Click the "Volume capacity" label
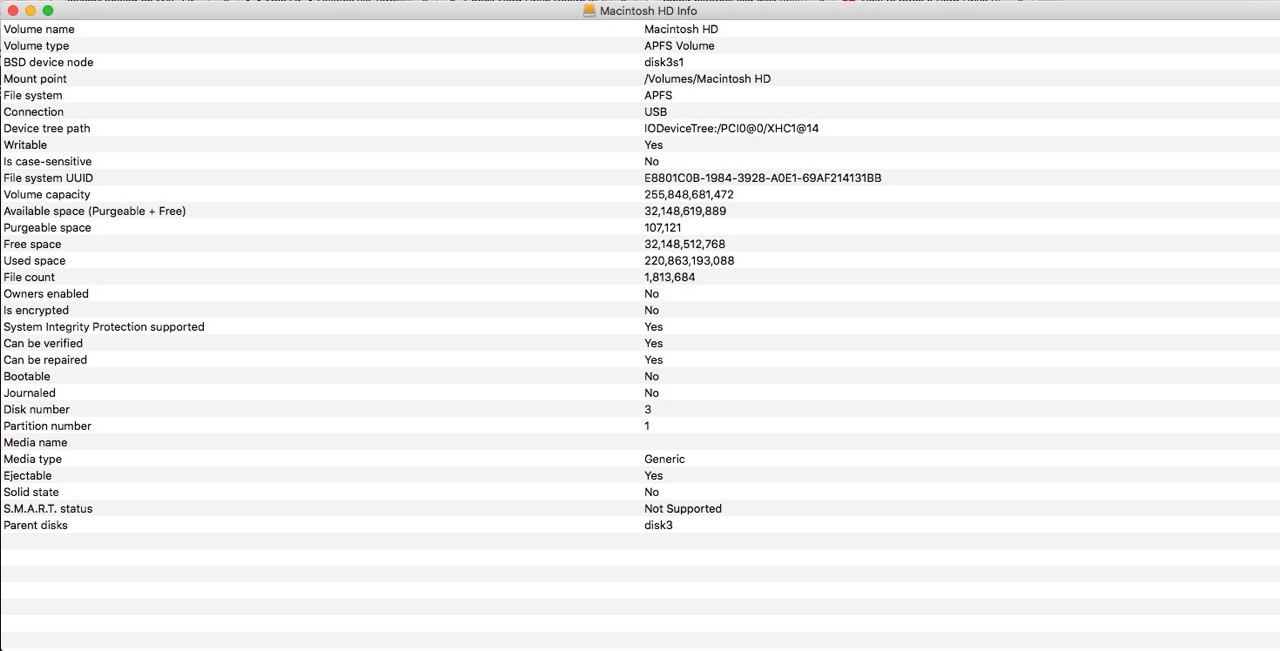Viewport: 1280px width, 651px height. pos(47,194)
